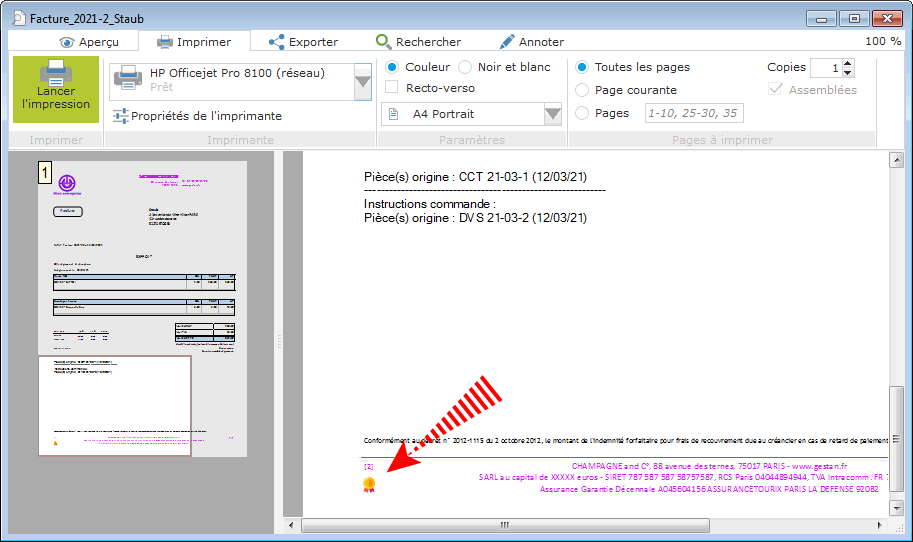Increase the Copies count with up arrow
Viewport: 913px width, 542px height.
coord(848,63)
